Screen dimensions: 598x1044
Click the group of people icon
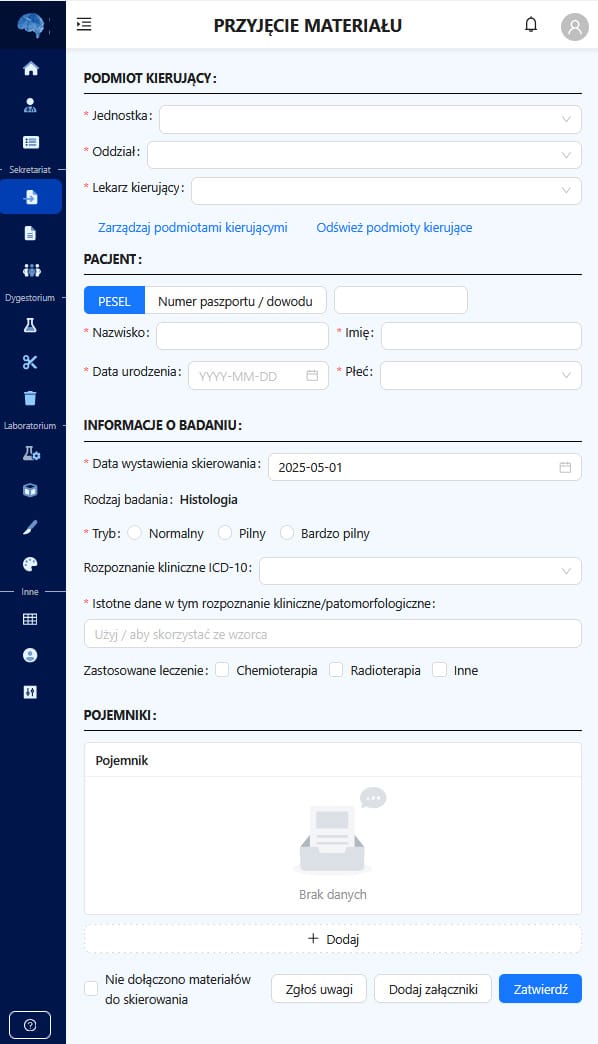[x=31, y=270]
